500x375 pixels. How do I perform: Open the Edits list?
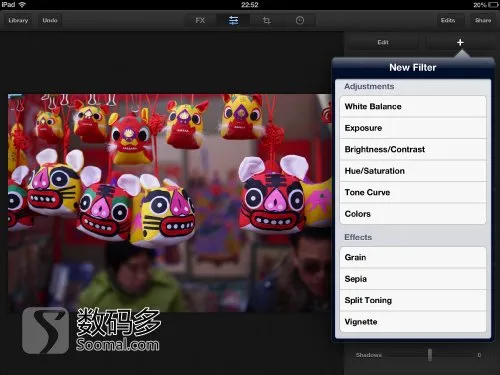pyautogui.click(x=448, y=20)
